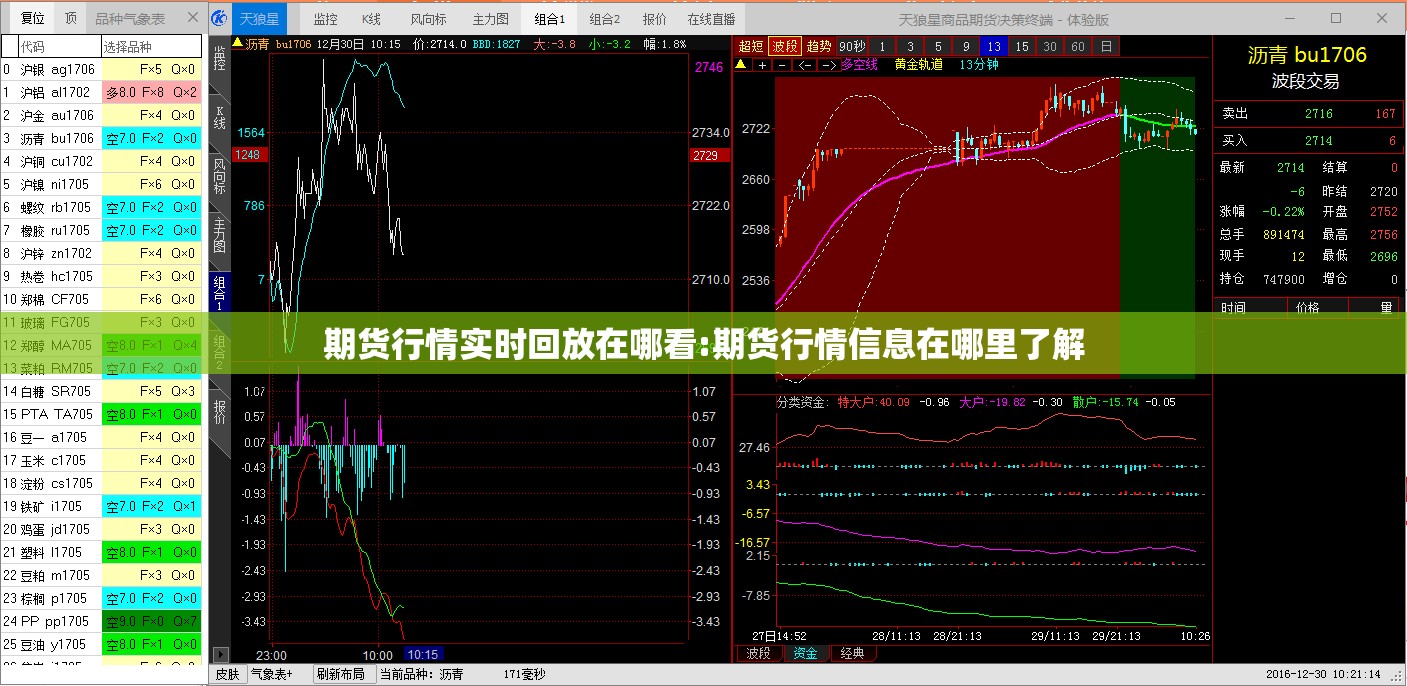
Task: Open the K线 top menu tab
Action: (x=372, y=19)
